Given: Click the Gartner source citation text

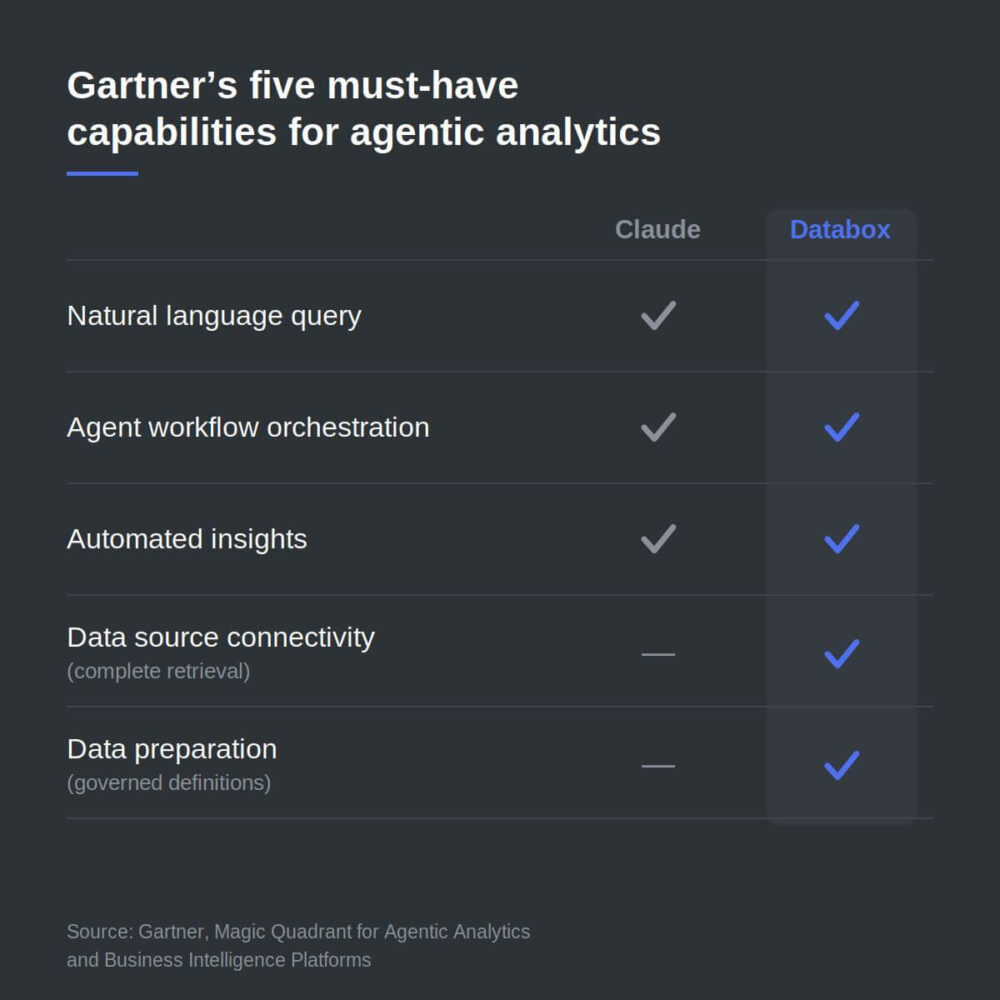Looking at the screenshot, I should pyautogui.click(x=298, y=946).
